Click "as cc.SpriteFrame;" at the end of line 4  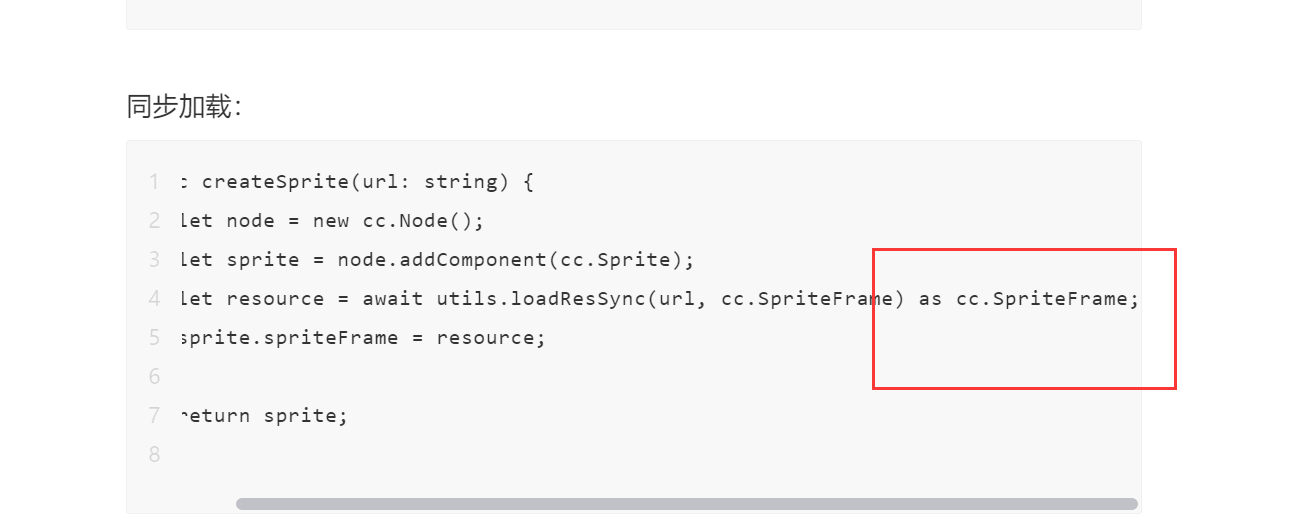pos(1029,299)
